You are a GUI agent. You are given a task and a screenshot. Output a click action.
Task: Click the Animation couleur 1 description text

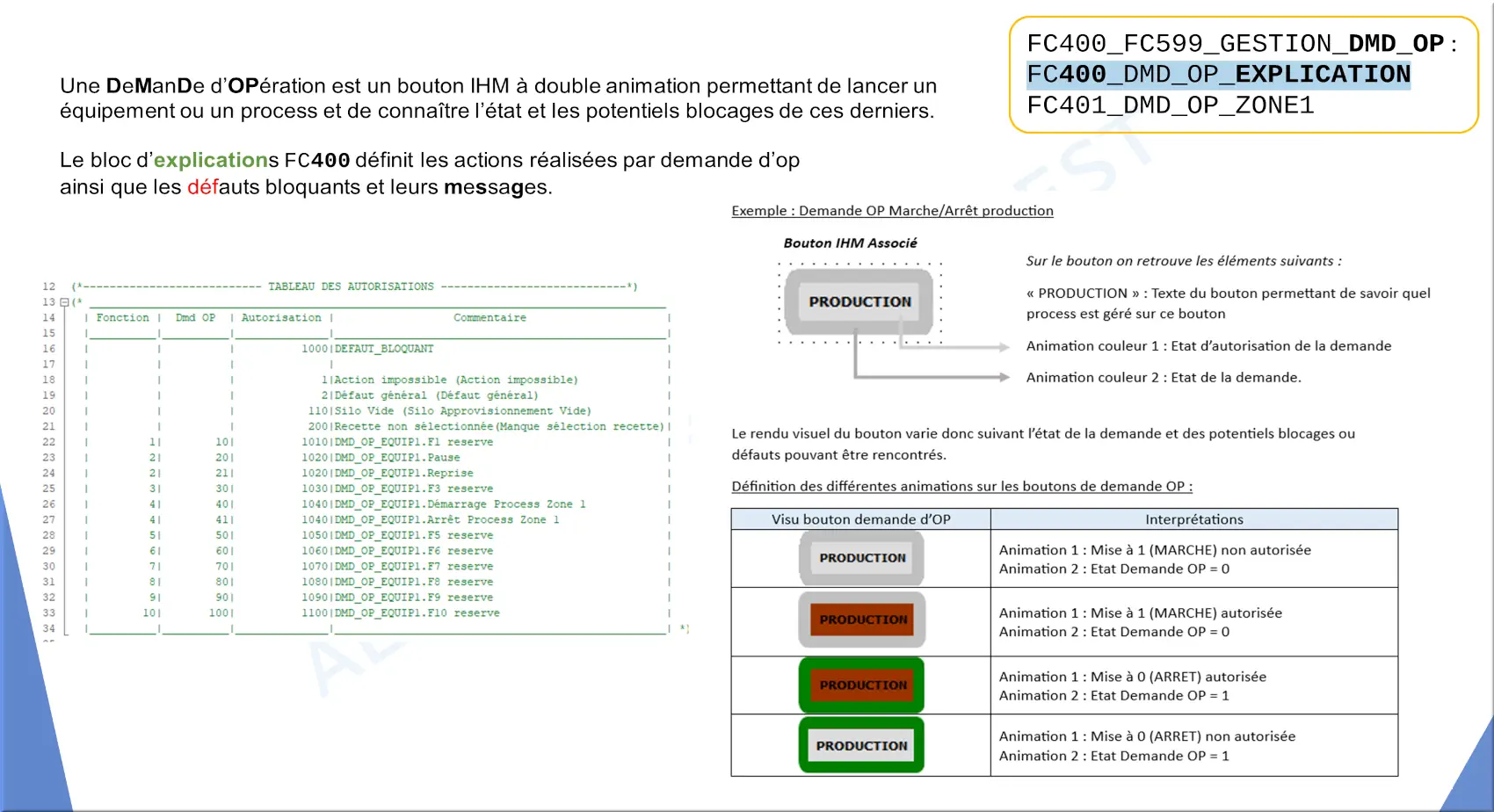(1208, 346)
